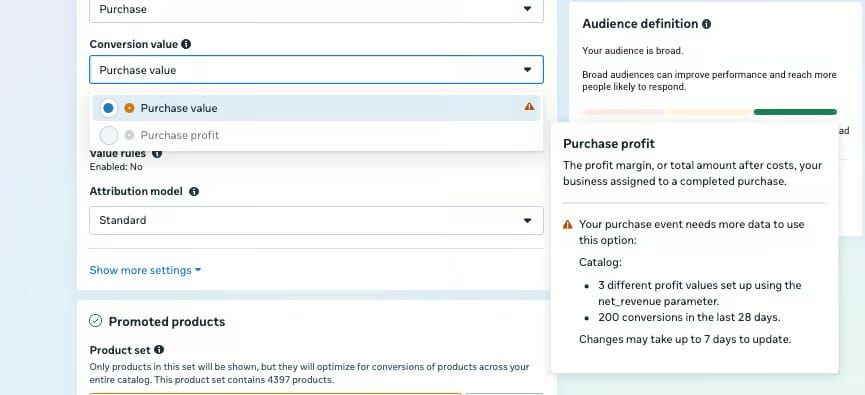Click '200 conversions in the last 28 days' text

click(x=689, y=318)
